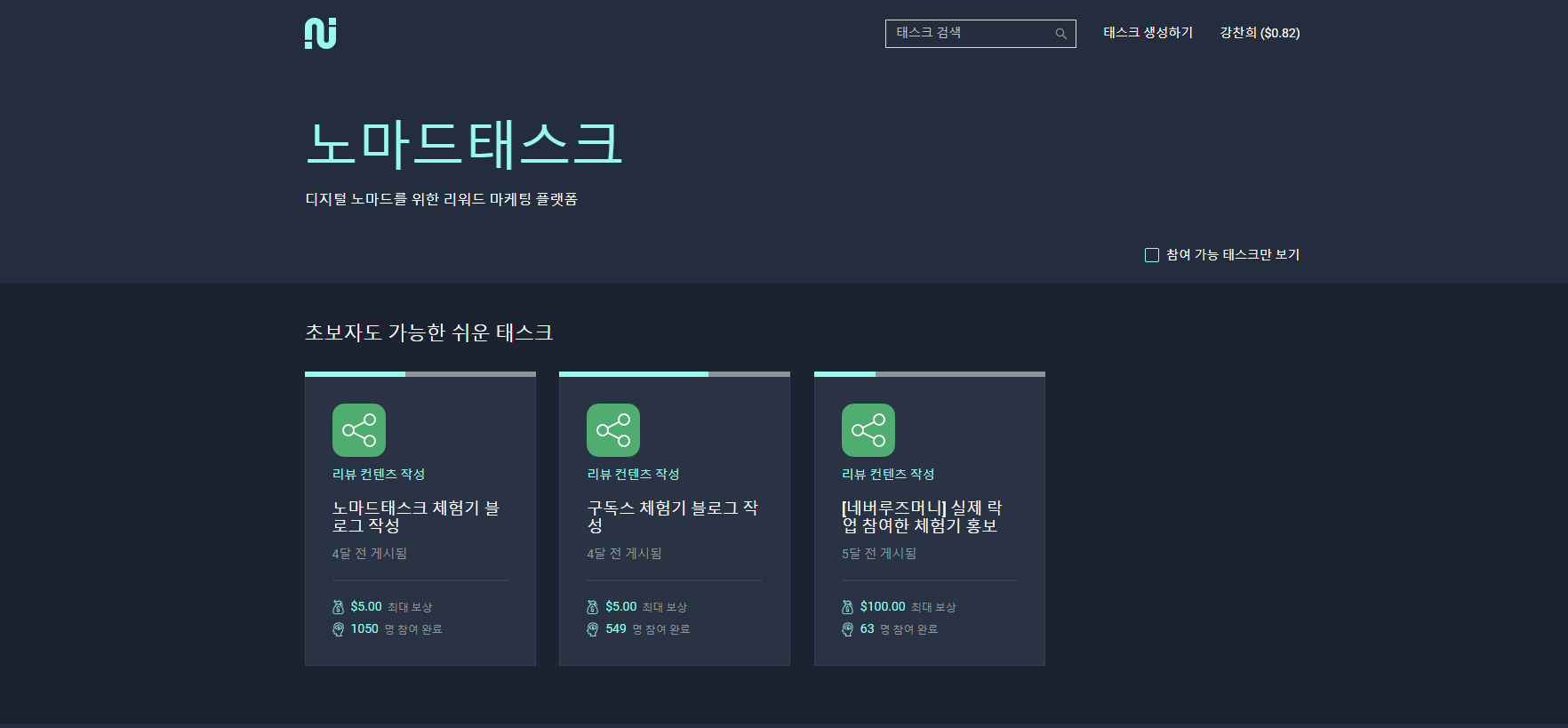The height and width of the screenshot is (728, 1568).
Task: Click 리뷰 컨텐츠 작성 label on 노마드태스크 card
Action: [x=379, y=475]
